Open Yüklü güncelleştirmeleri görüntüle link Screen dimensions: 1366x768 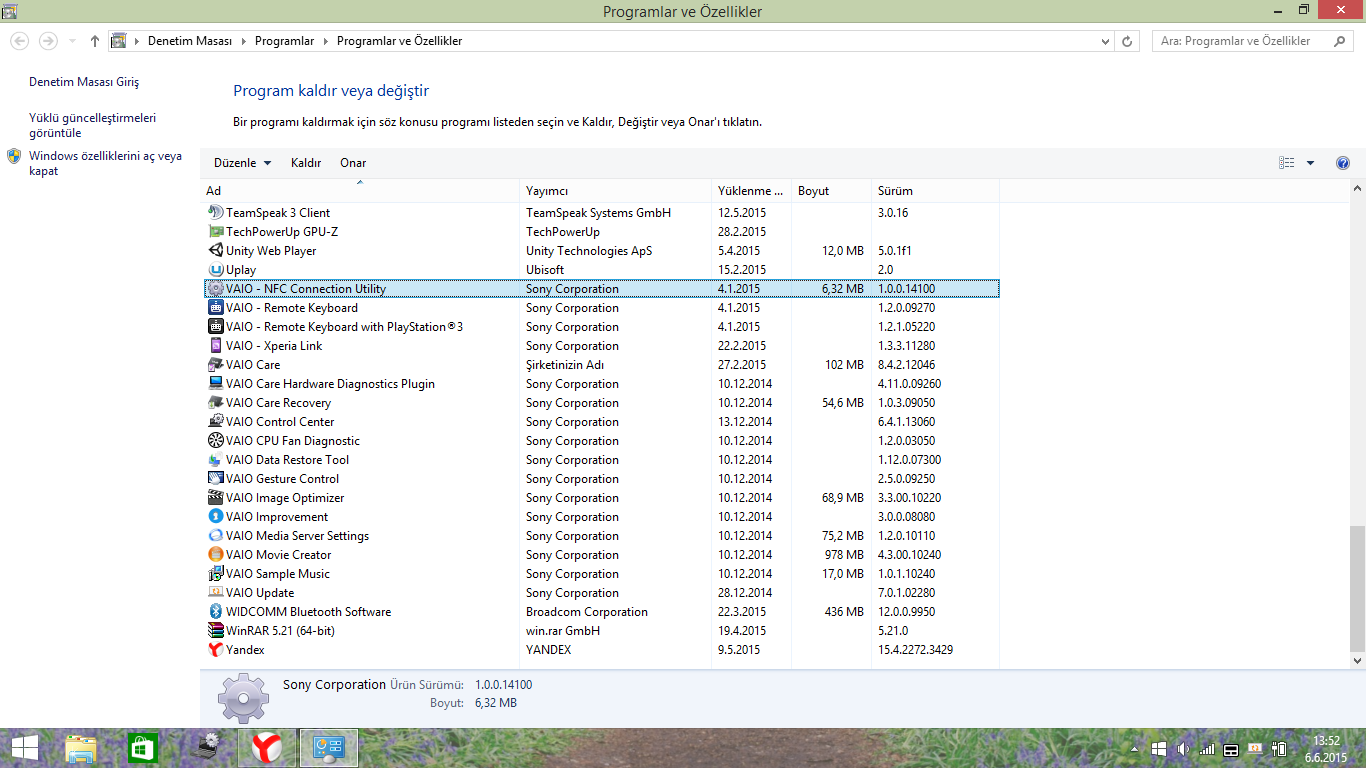(x=92, y=125)
